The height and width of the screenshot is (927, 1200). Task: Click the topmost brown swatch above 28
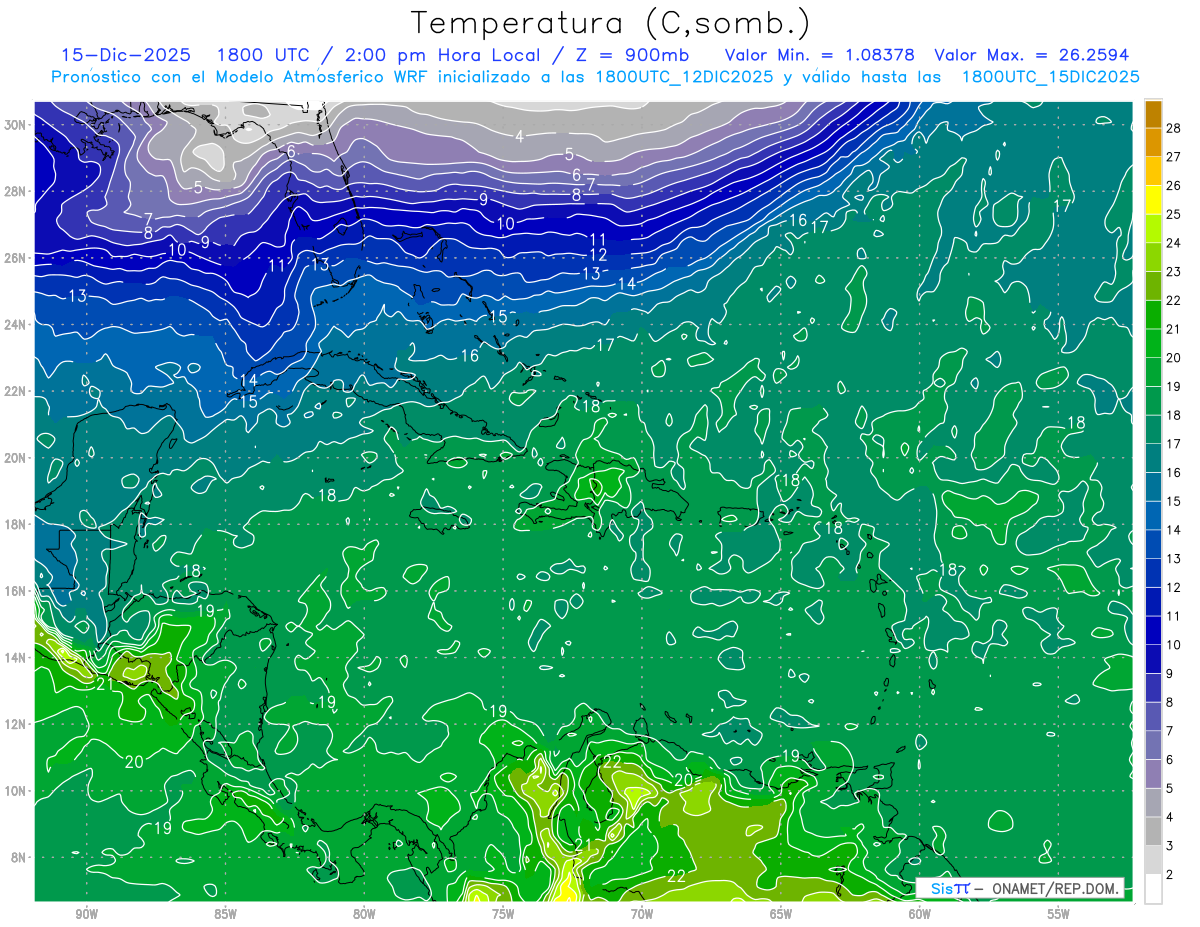1153,114
